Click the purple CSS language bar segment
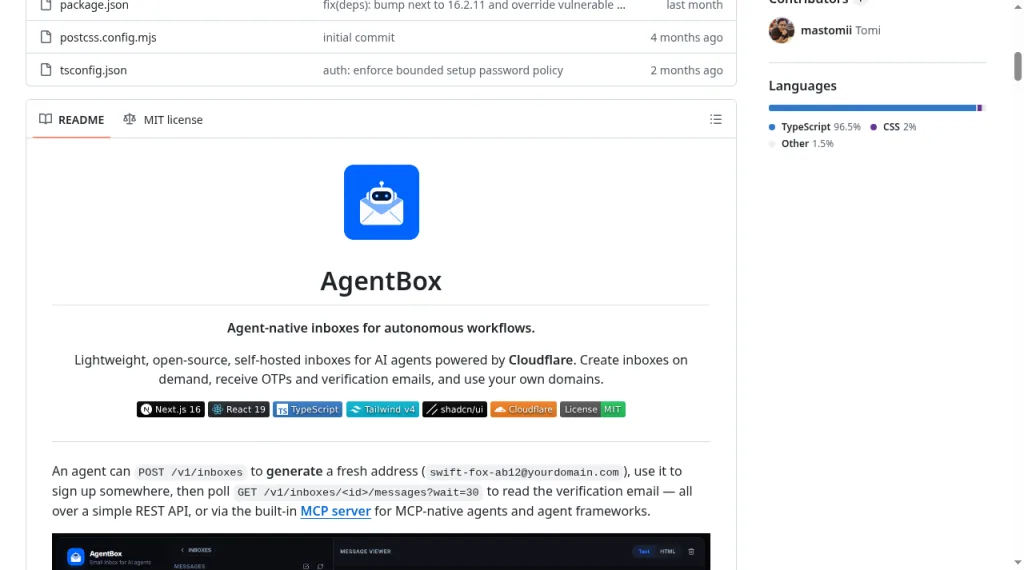The image size is (1024, 570). 980,108
